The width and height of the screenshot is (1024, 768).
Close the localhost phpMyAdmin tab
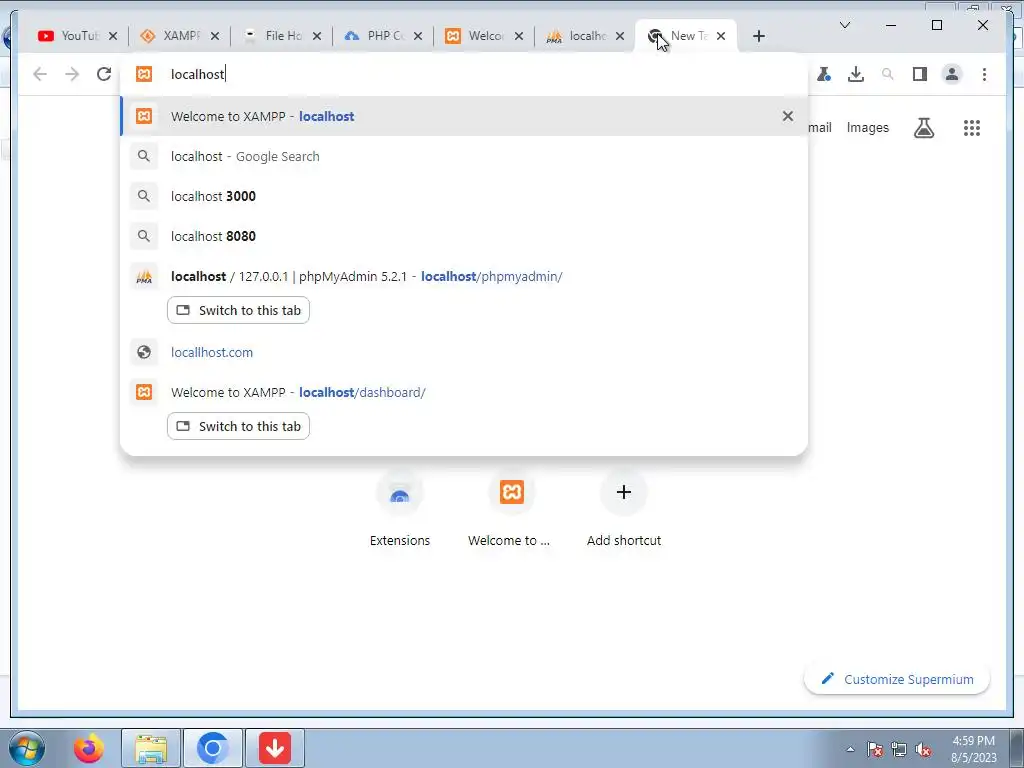pos(620,36)
